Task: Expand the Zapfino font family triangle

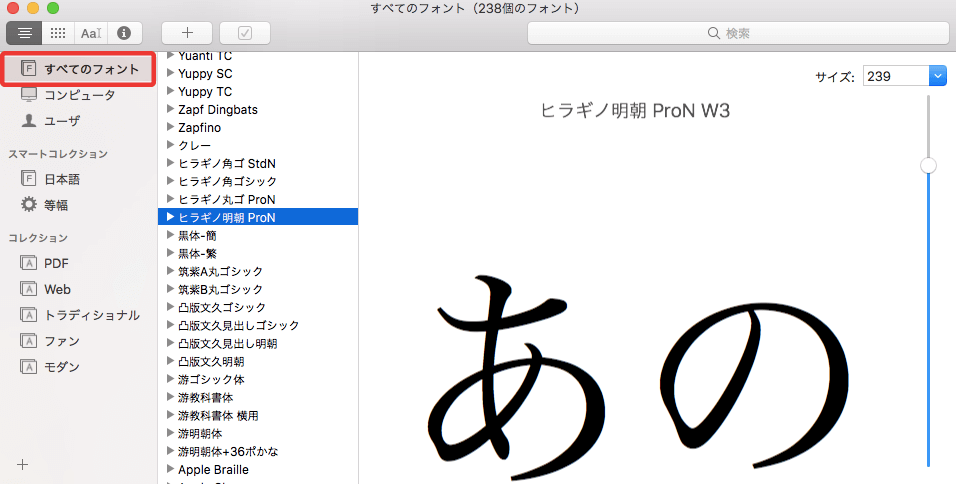Action: [171, 128]
